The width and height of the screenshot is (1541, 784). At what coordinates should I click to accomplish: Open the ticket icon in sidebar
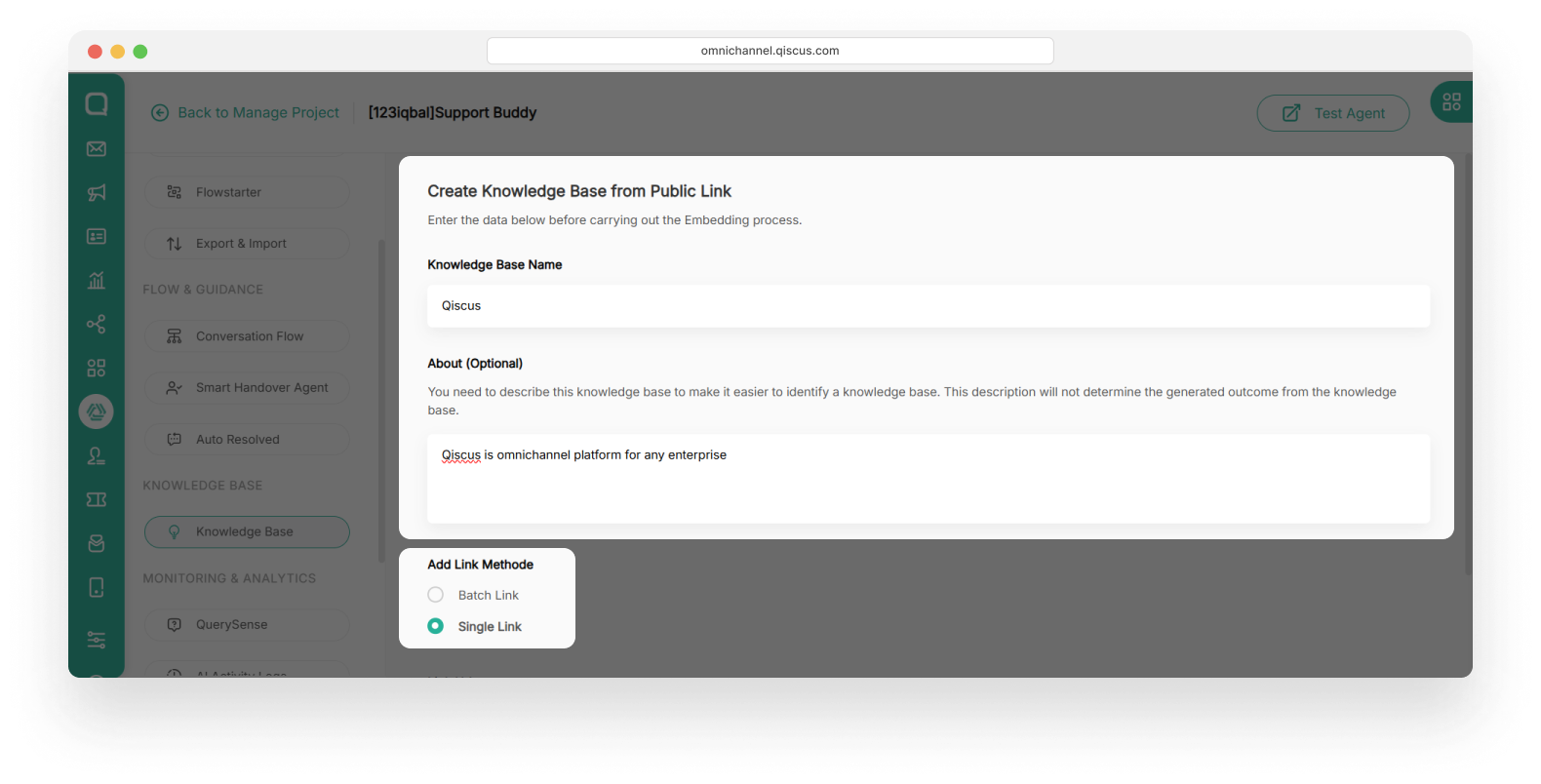pyautogui.click(x=97, y=499)
